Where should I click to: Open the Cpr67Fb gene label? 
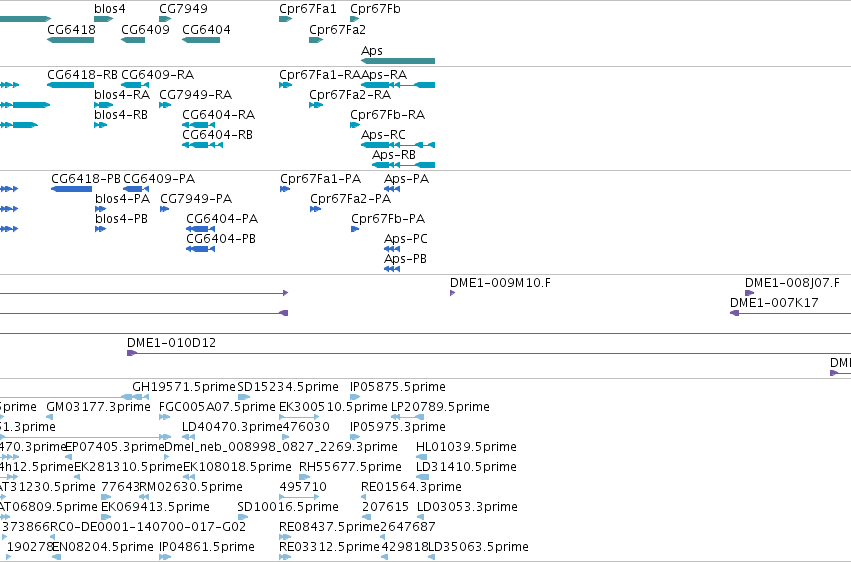pyautogui.click(x=376, y=9)
